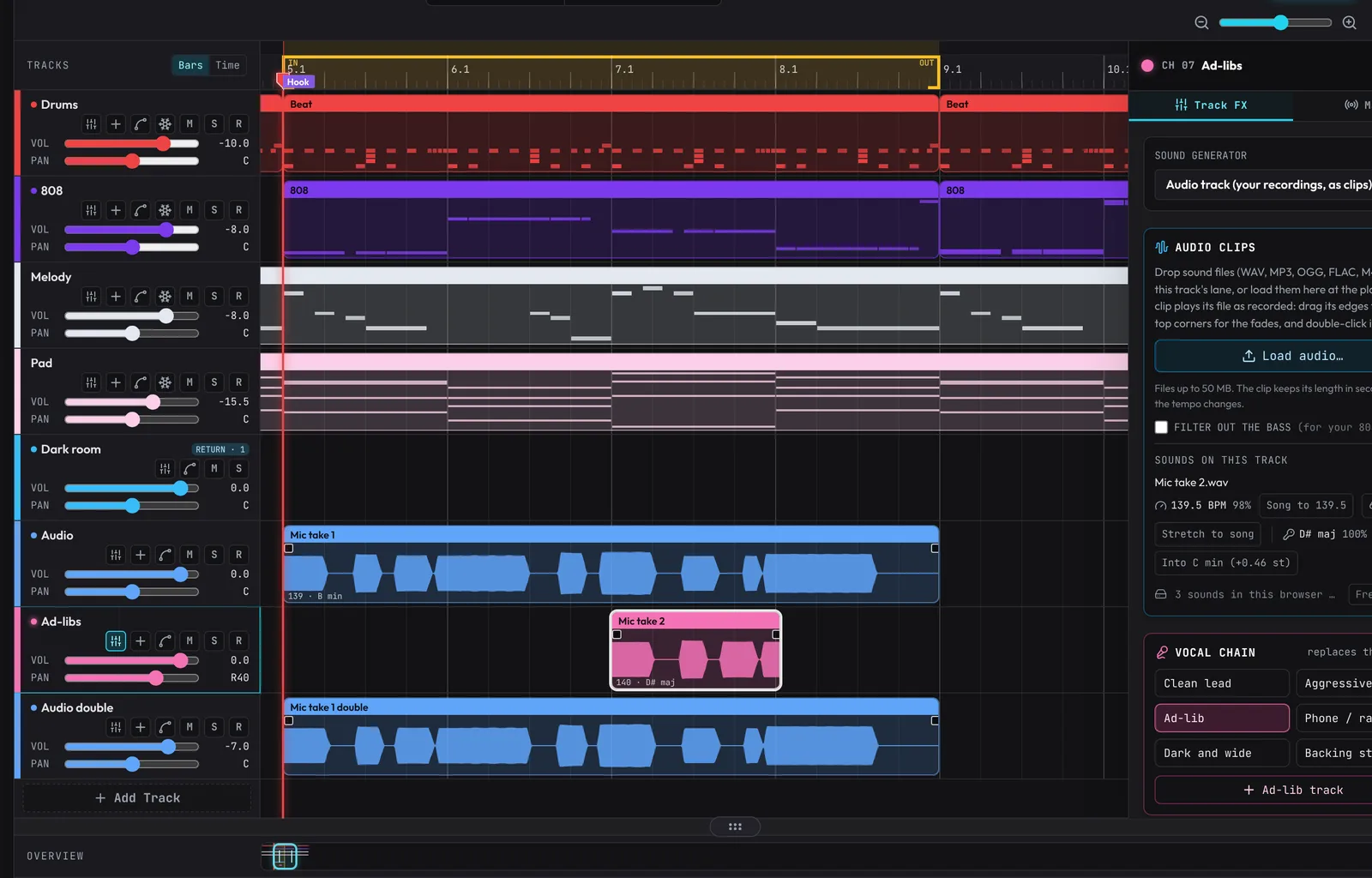
Task: Zoom out the timeline with magnifier minus
Action: [x=1201, y=23]
